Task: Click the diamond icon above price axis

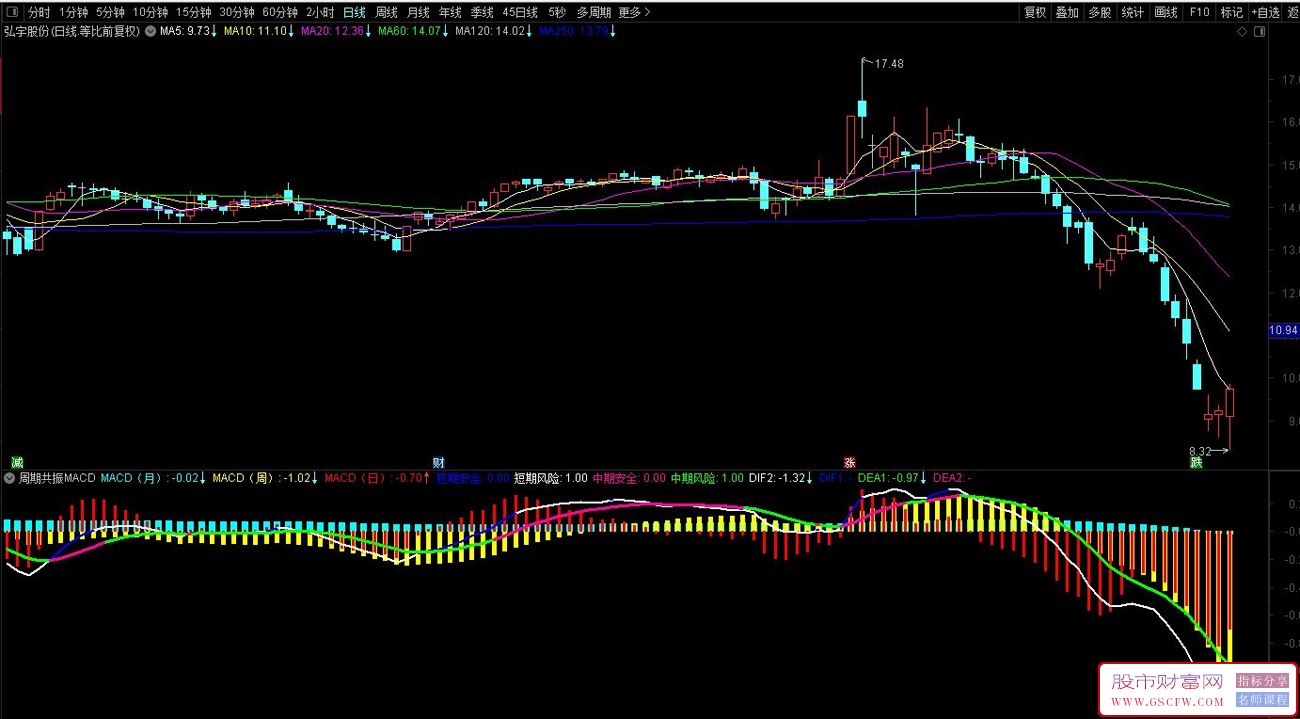Action: [x=1241, y=31]
